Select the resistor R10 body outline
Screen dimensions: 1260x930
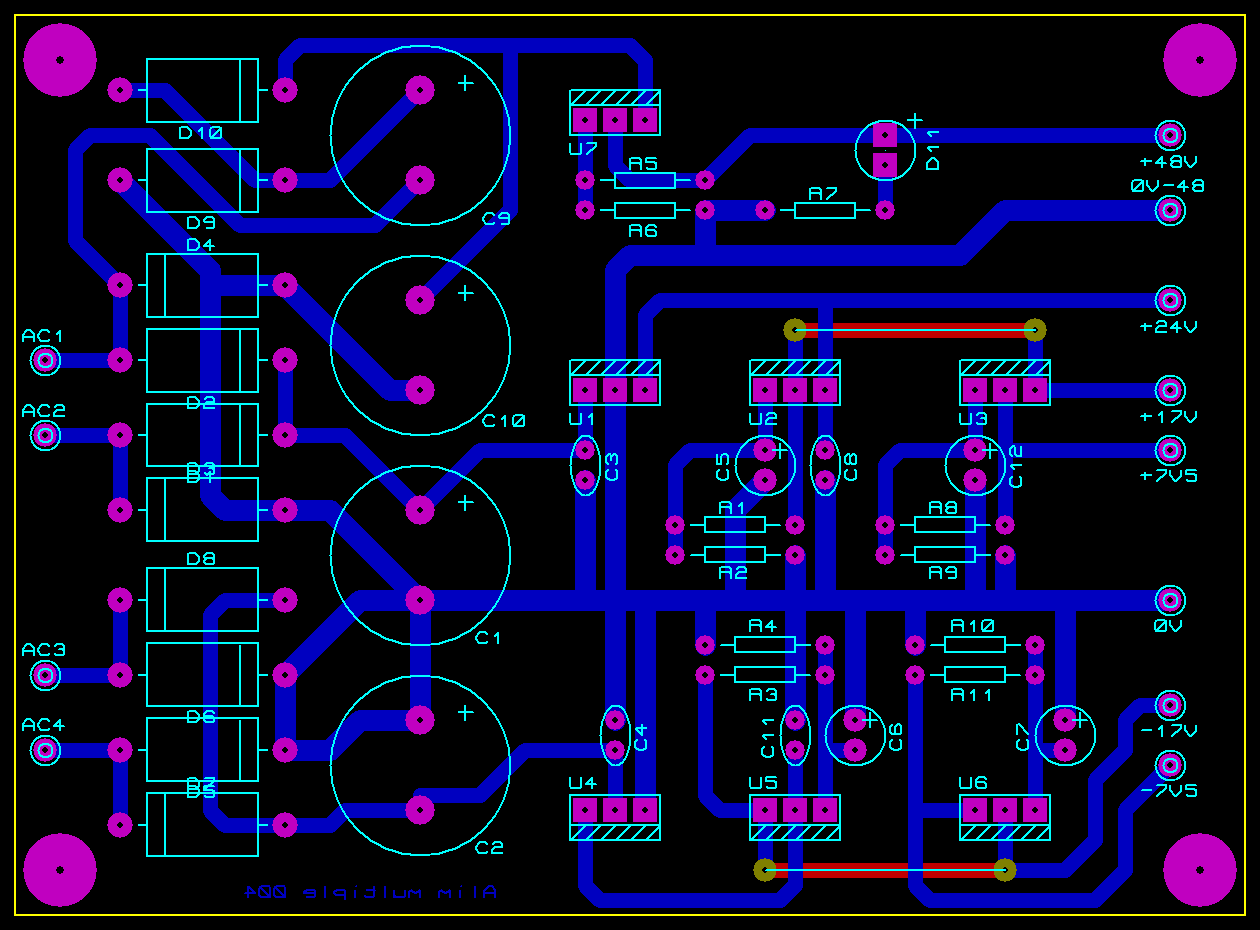point(975,644)
